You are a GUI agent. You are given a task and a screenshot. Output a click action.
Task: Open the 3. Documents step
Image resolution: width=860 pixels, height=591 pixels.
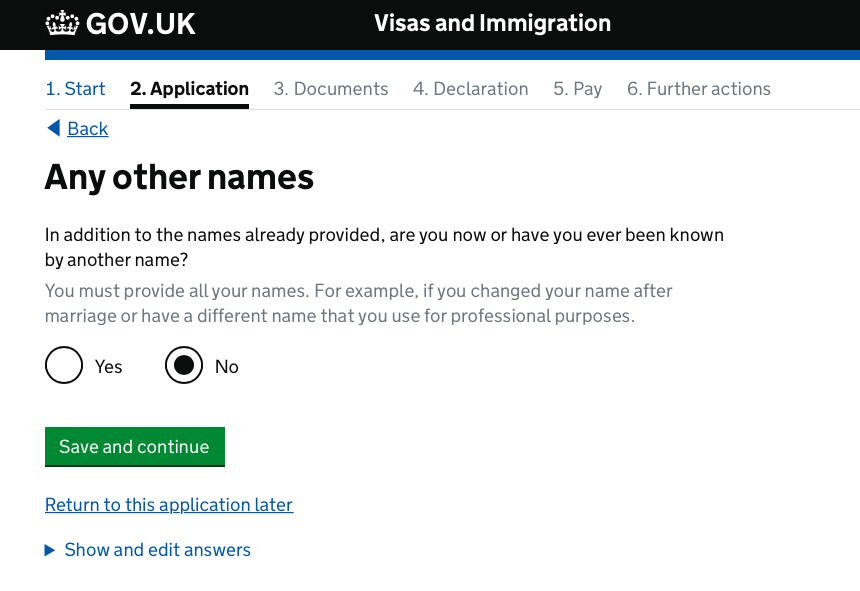pos(331,89)
